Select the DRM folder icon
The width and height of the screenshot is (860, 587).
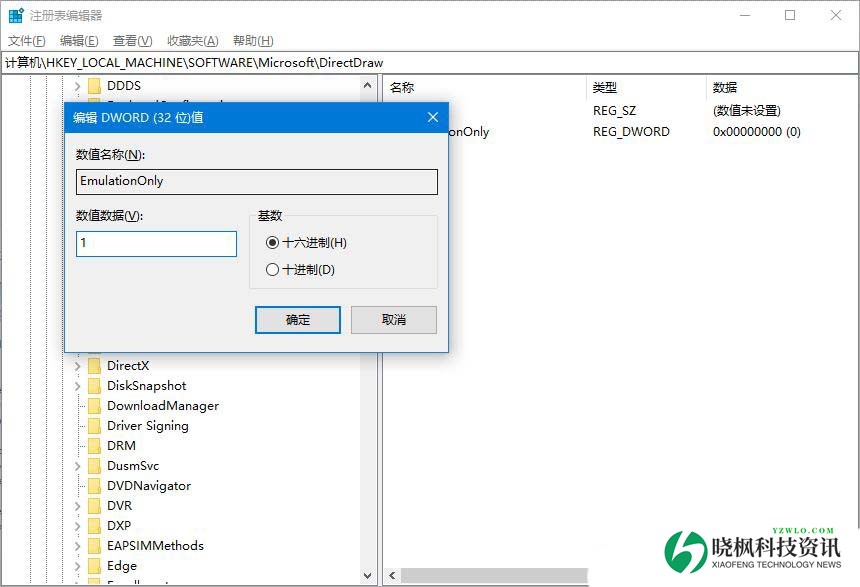[x=94, y=446]
